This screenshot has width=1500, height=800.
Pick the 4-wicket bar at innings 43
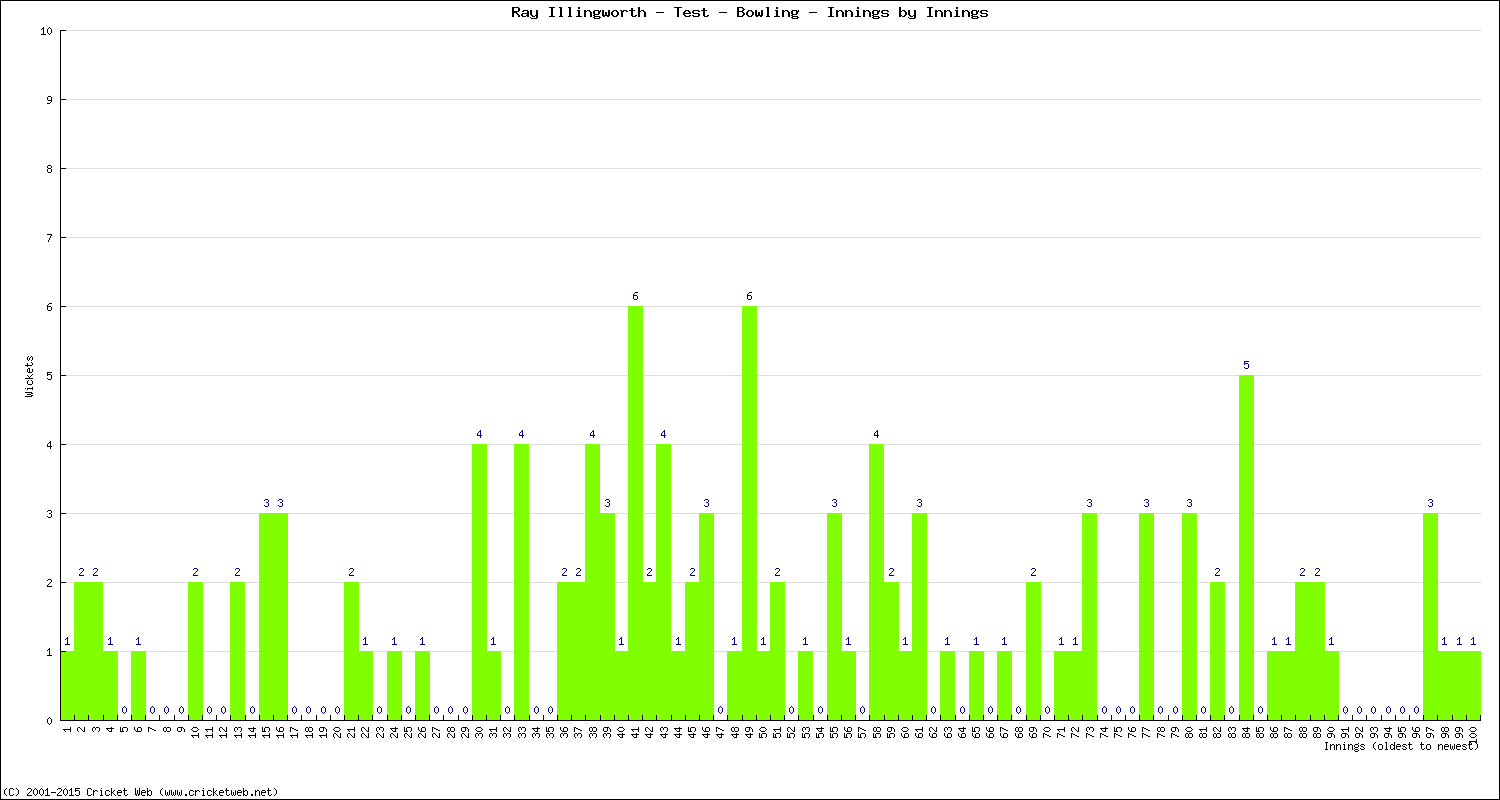[663, 582]
